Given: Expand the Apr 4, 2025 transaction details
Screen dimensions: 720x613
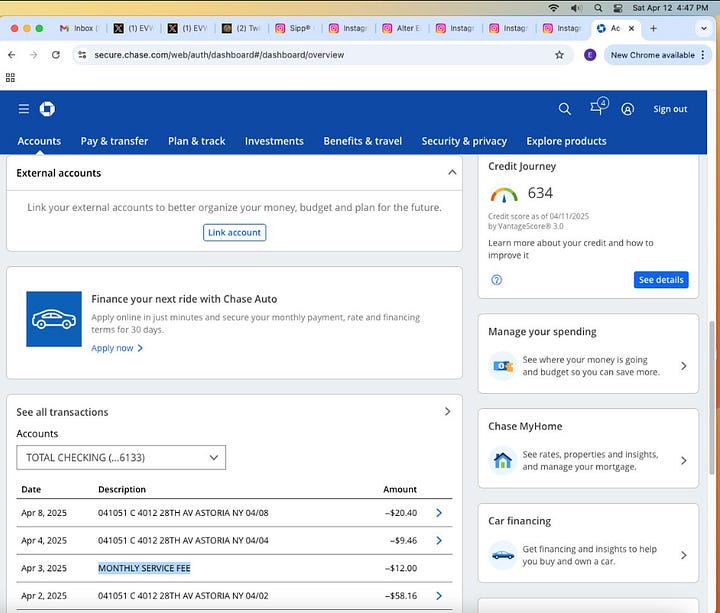Looking at the screenshot, I should tap(439, 540).
